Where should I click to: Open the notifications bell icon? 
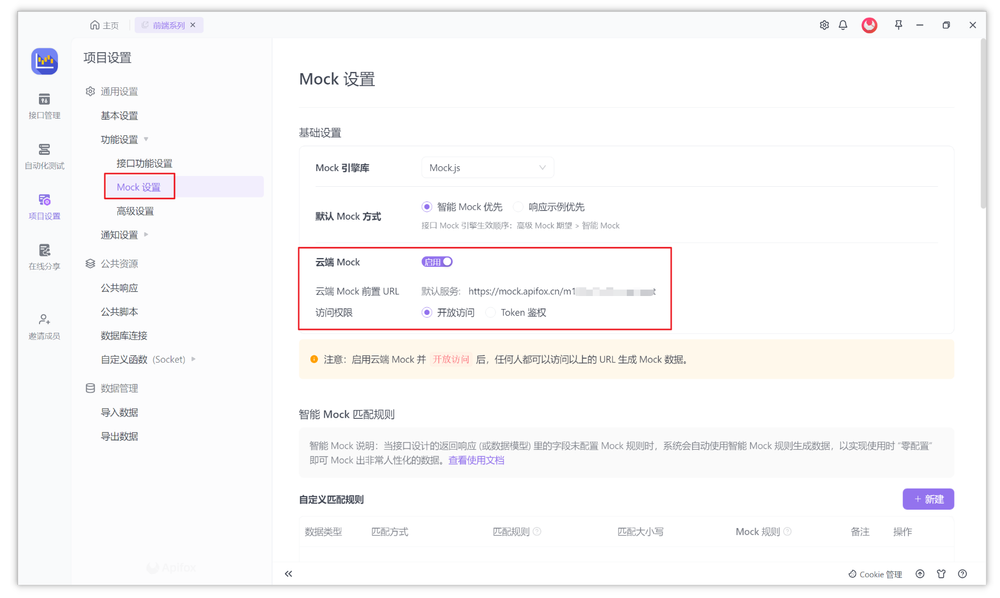pyautogui.click(x=843, y=24)
